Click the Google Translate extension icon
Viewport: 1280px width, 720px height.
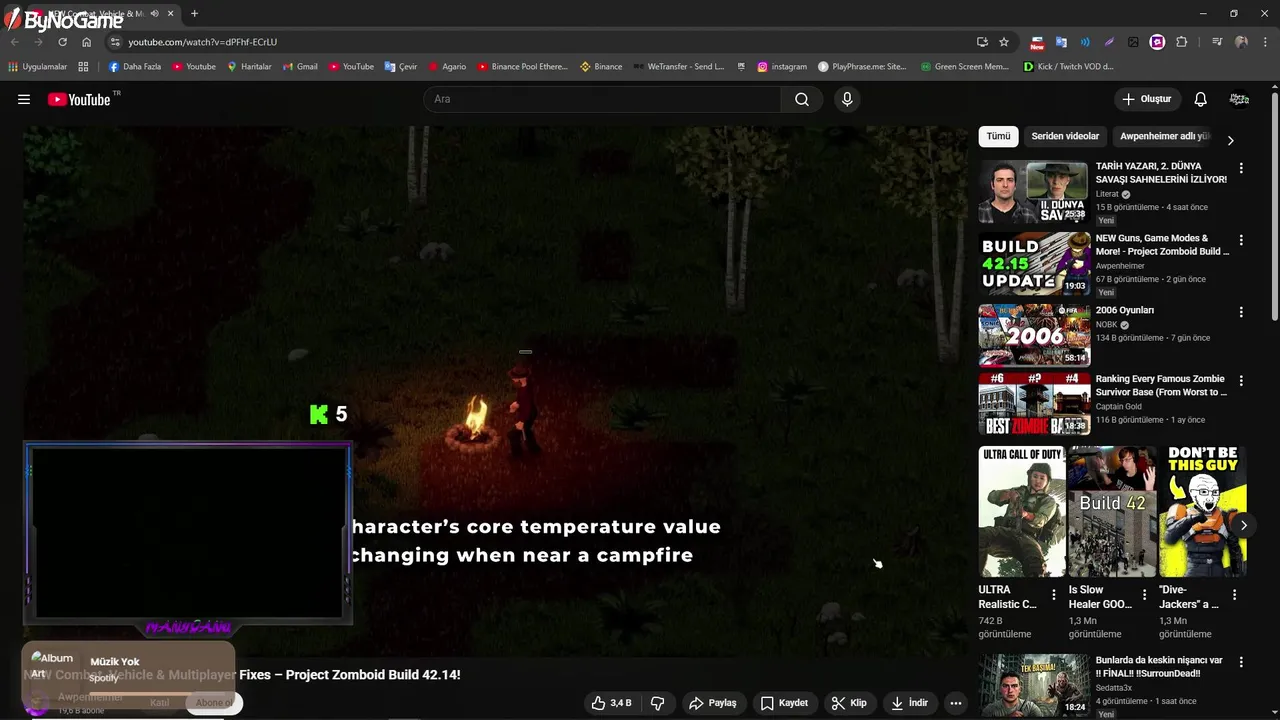[x=1061, y=42]
